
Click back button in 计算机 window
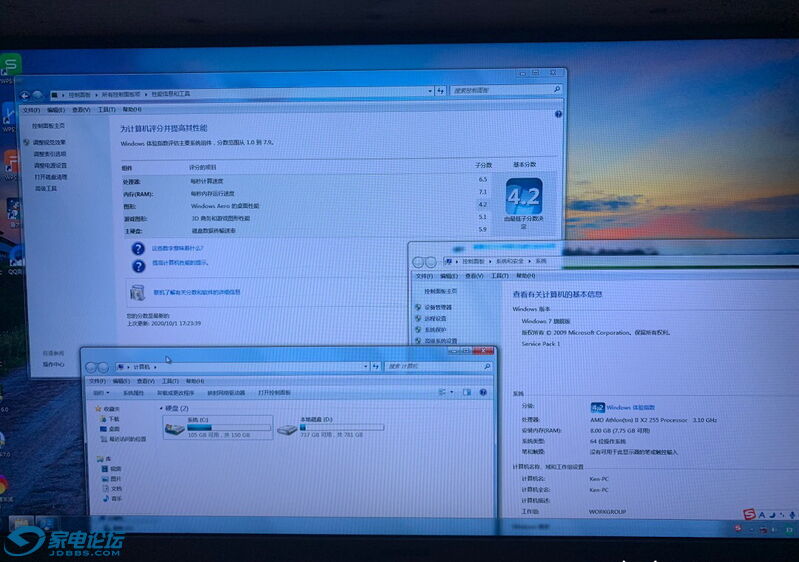[x=91, y=367]
